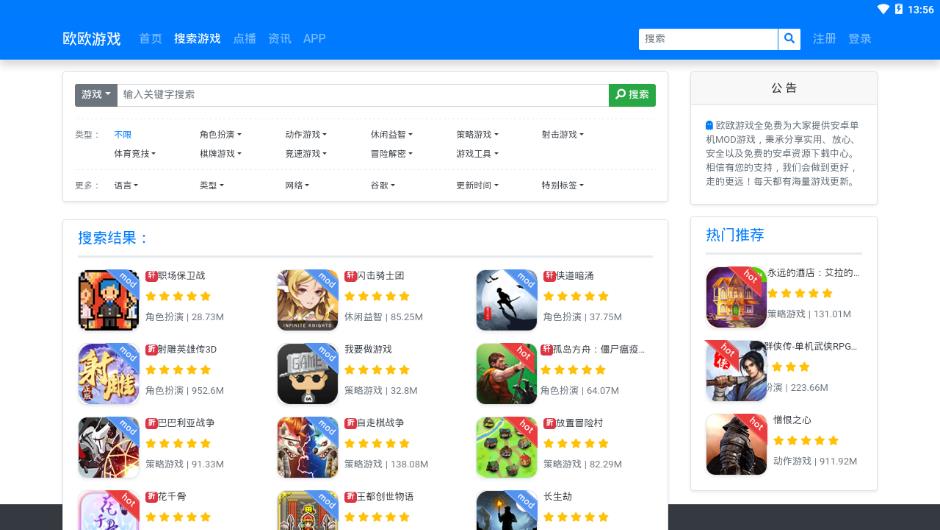
Task: Focus the header 搜索 input box
Action: point(708,39)
